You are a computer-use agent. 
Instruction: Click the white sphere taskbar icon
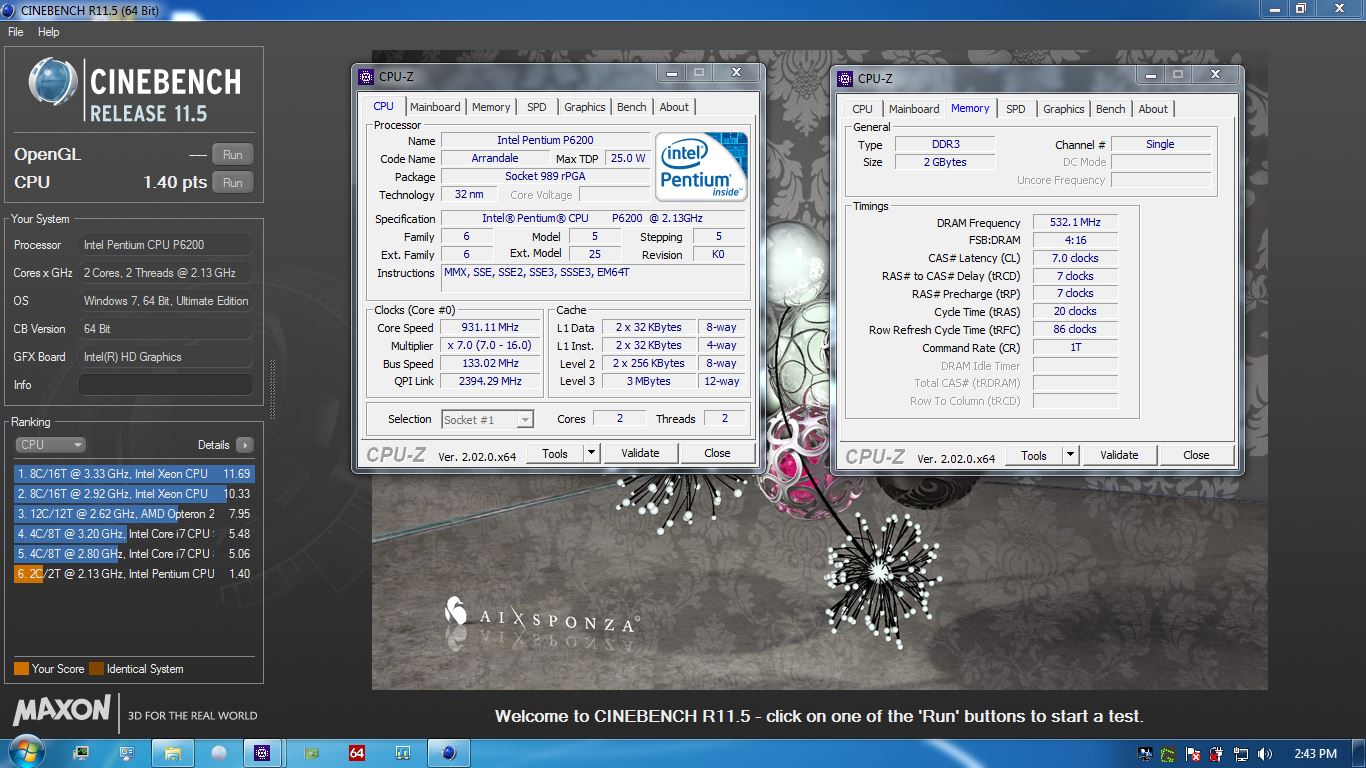(x=219, y=753)
